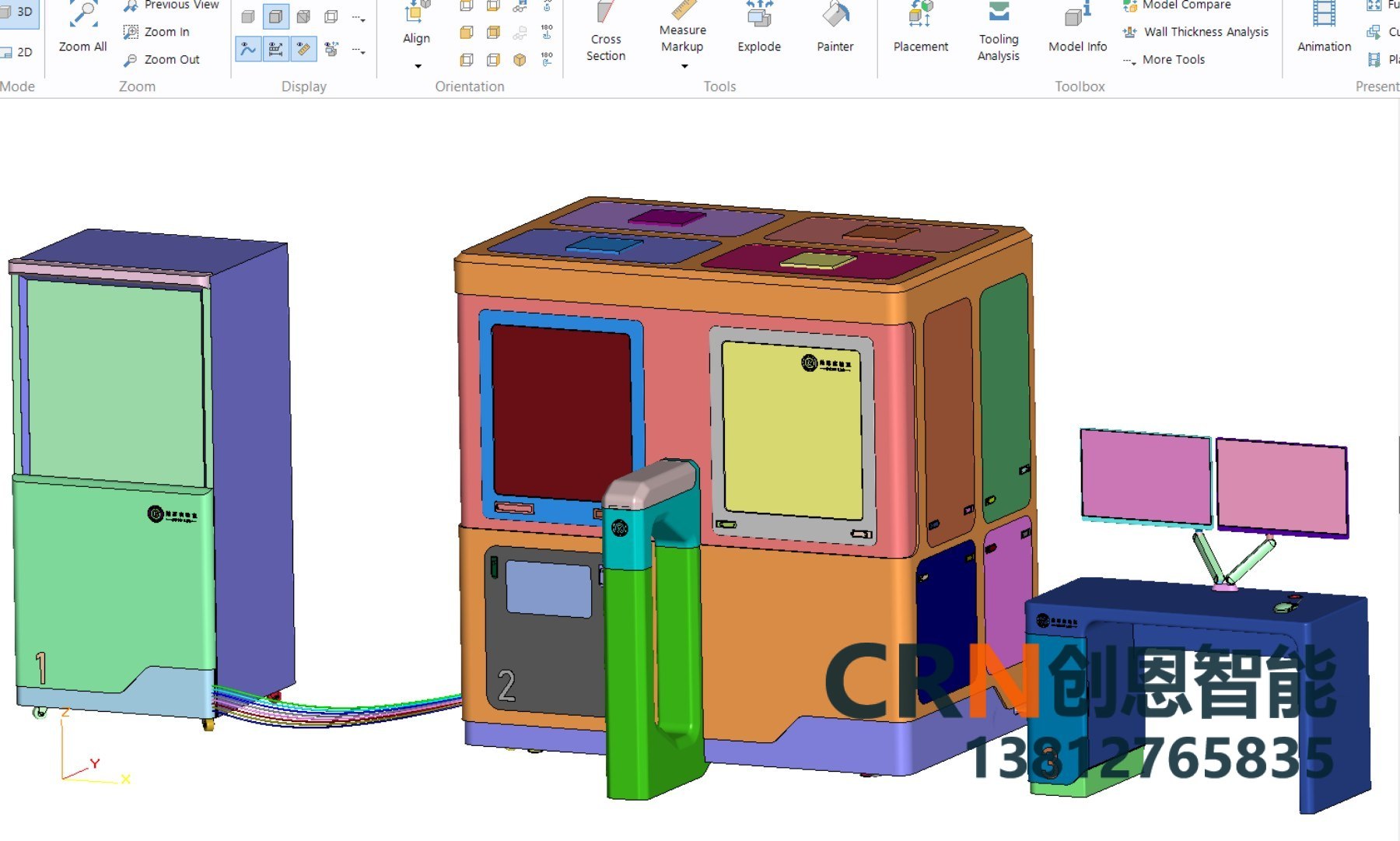Open Model Info
Image resolution: width=1400 pixels, height=841 pixels.
click(x=1078, y=28)
